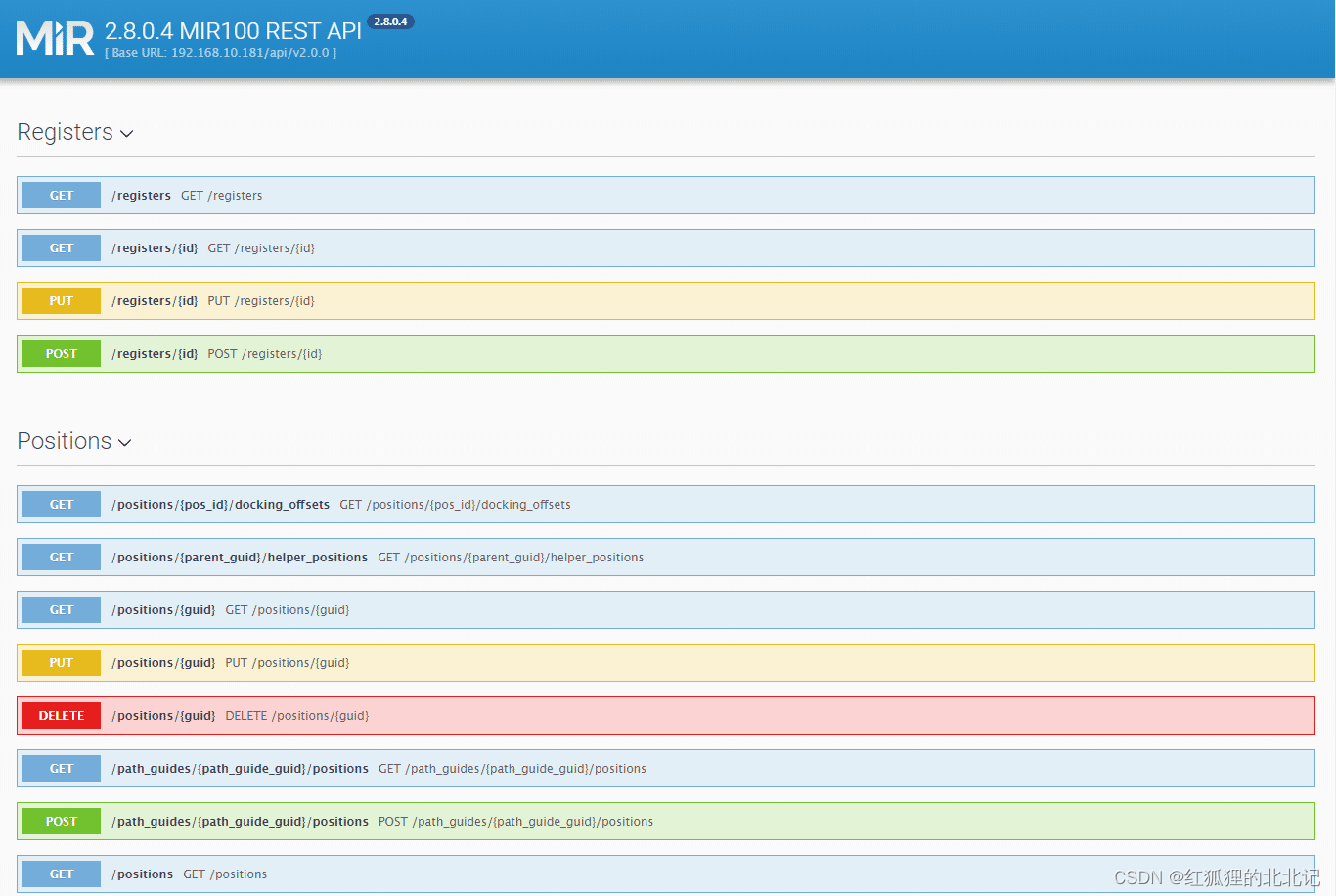Expand GET /positions/{guid} endpoint
The height and width of the screenshot is (896, 1336).
(666, 610)
